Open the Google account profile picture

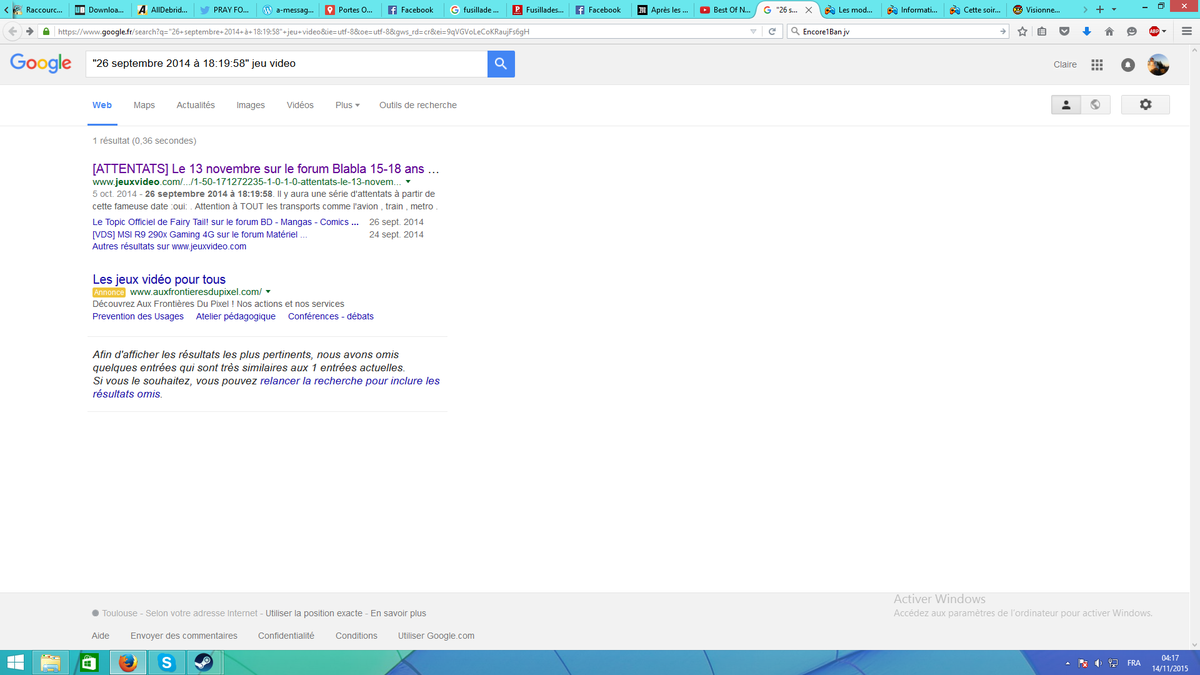pyautogui.click(x=1158, y=65)
